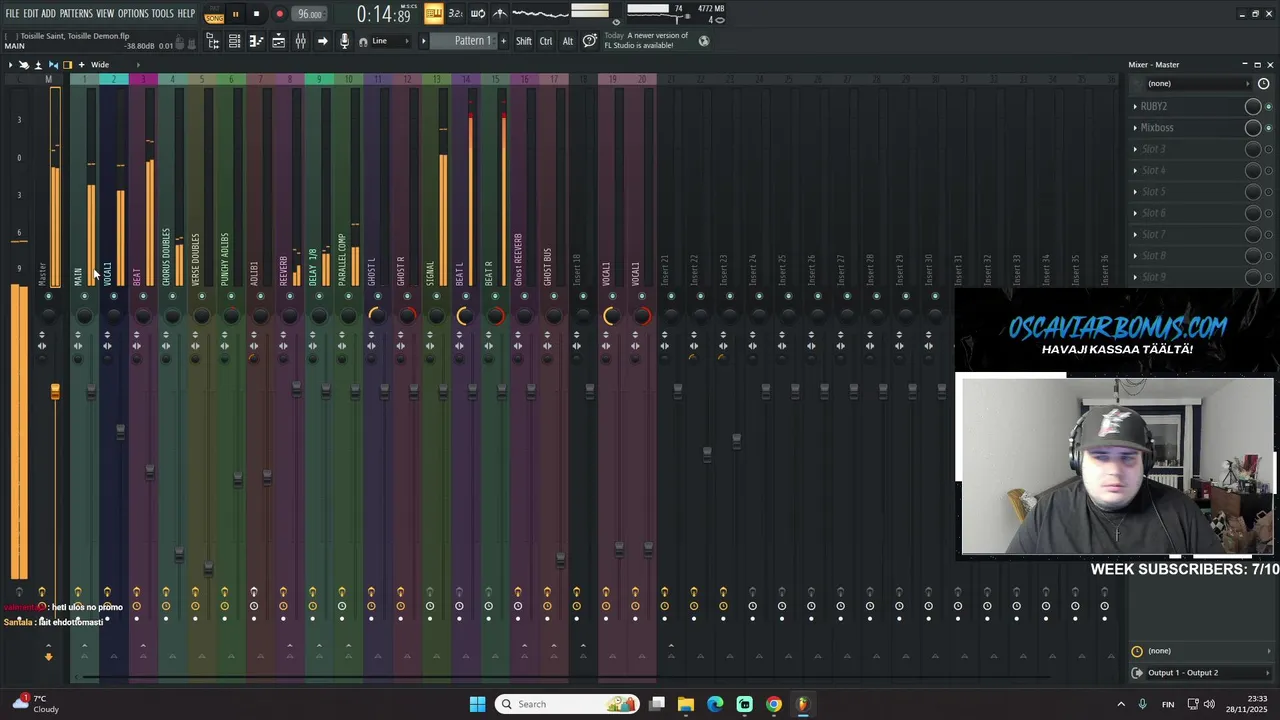The width and height of the screenshot is (1280, 720).
Task: Open File Explorer from the taskbar
Action: [x=686, y=704]
